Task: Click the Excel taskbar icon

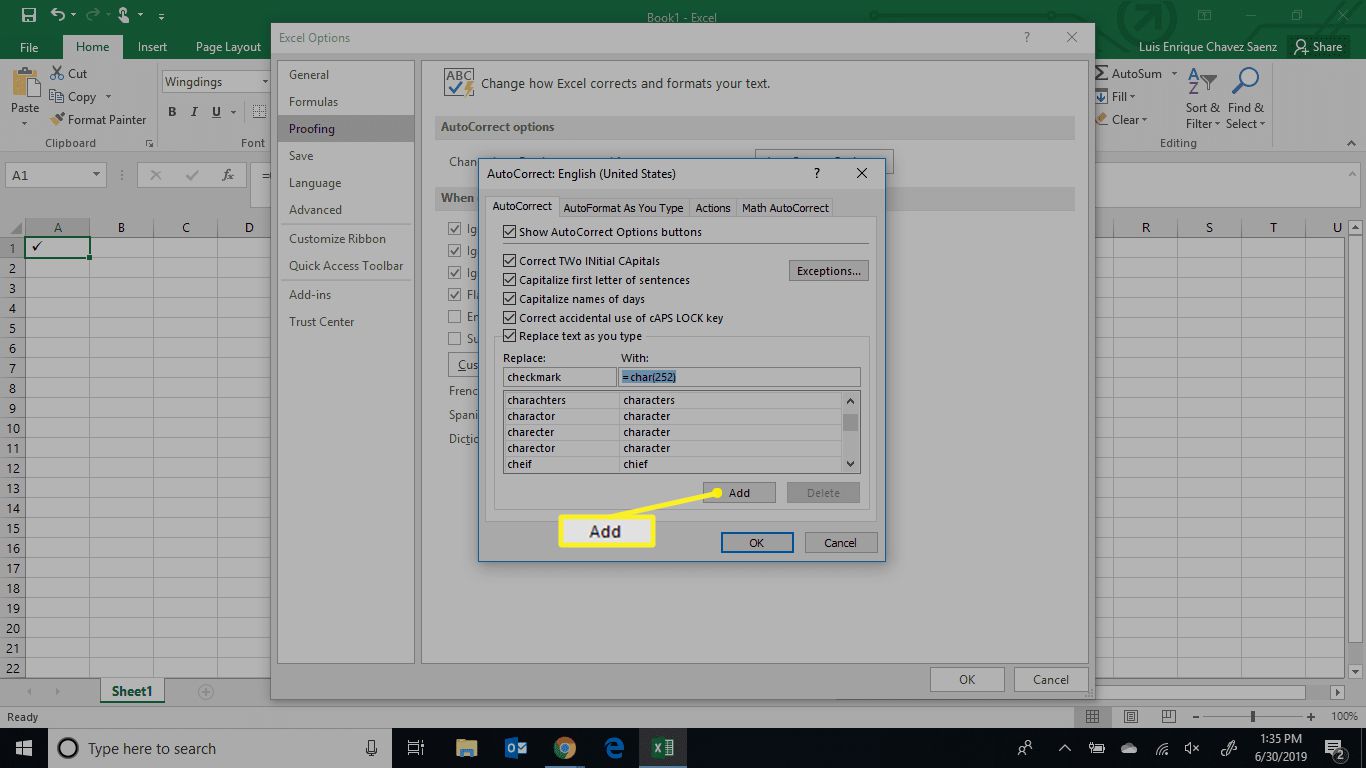Action: point(662,748)
